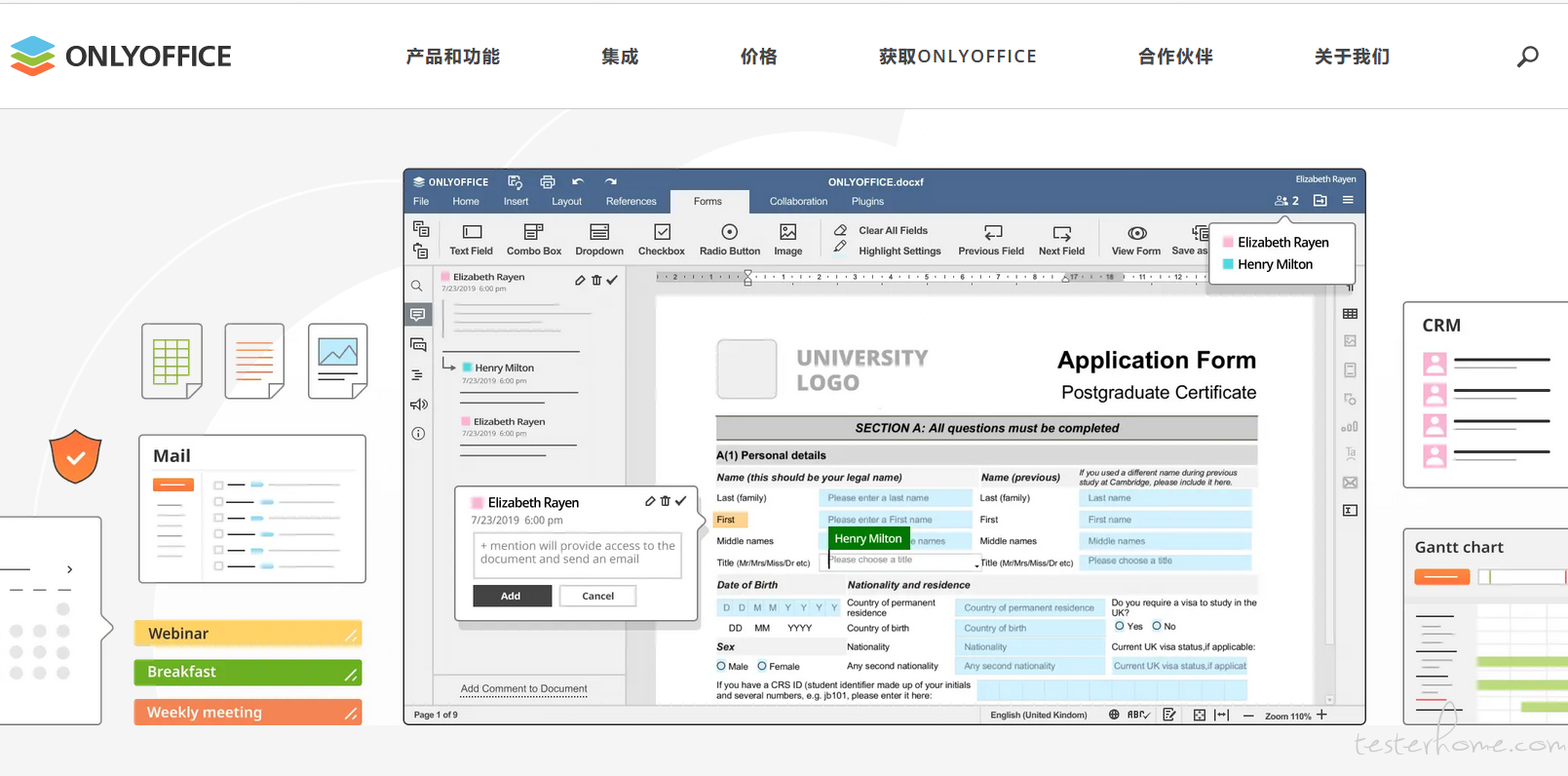Image resolution: width=1568 pixels, height=776 pixels.
Task: Select the Male radio button
Action: [x=721, y=667]
